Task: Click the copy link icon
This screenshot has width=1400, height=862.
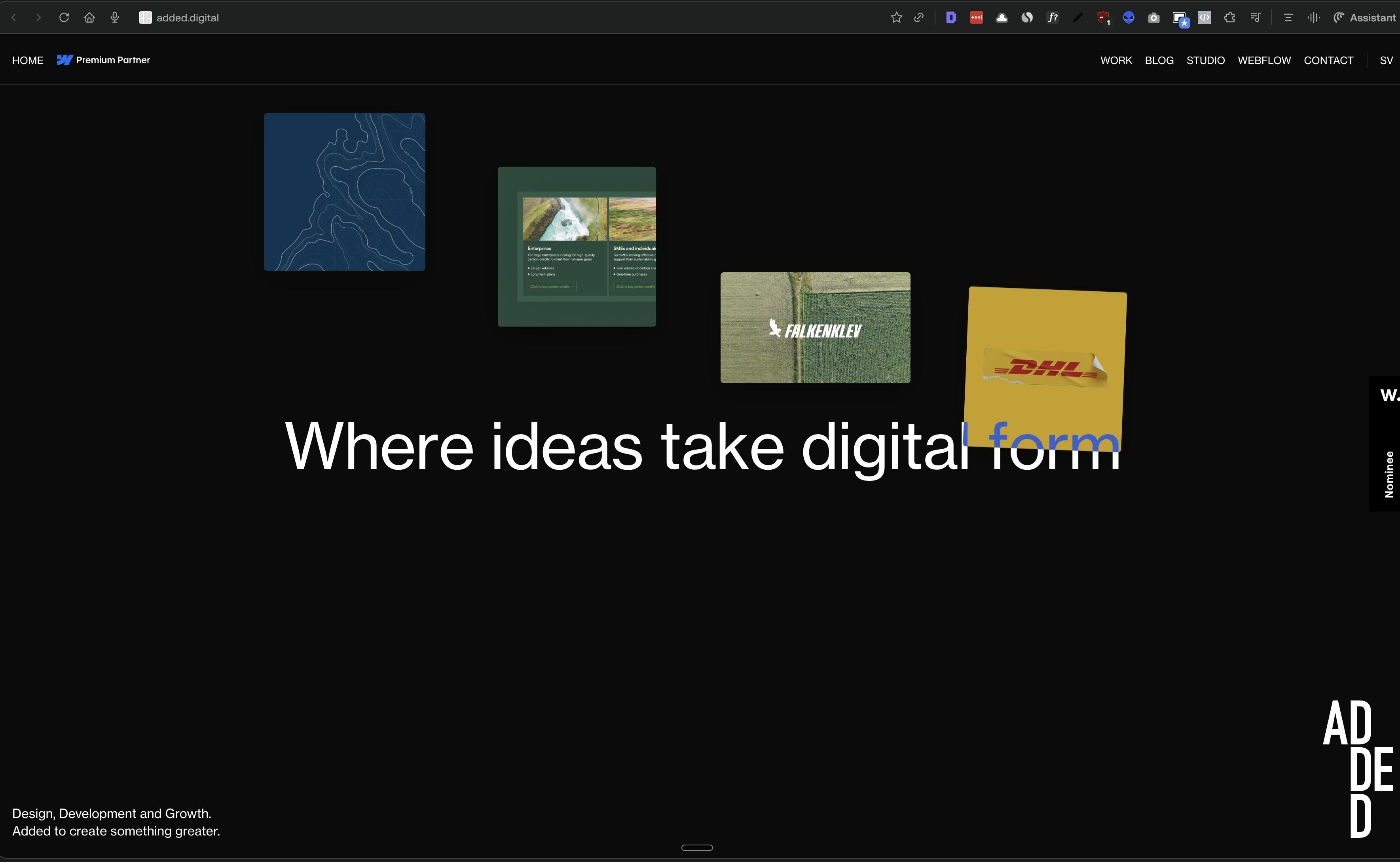Action: click(x=918, y=18)
